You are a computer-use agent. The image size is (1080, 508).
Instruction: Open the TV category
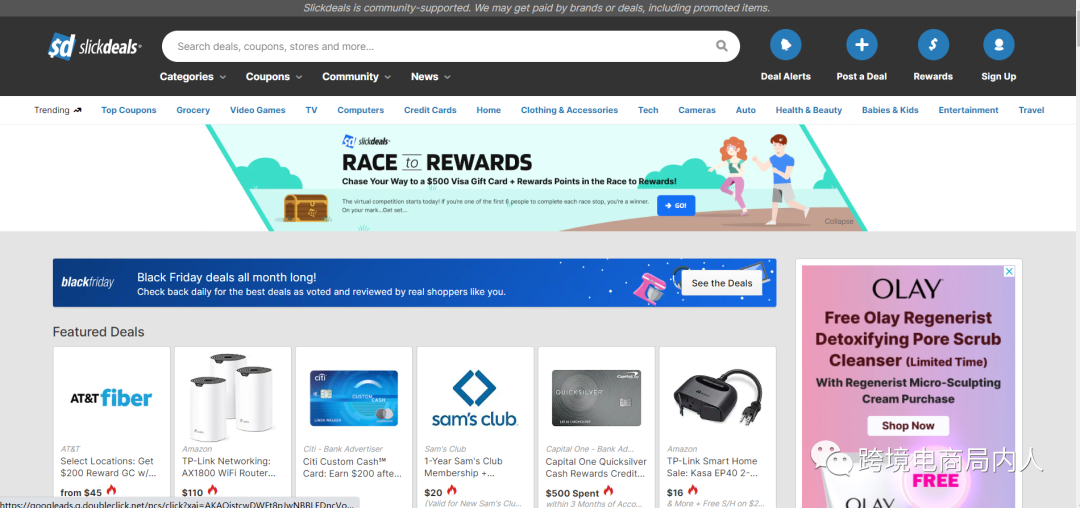311,110
